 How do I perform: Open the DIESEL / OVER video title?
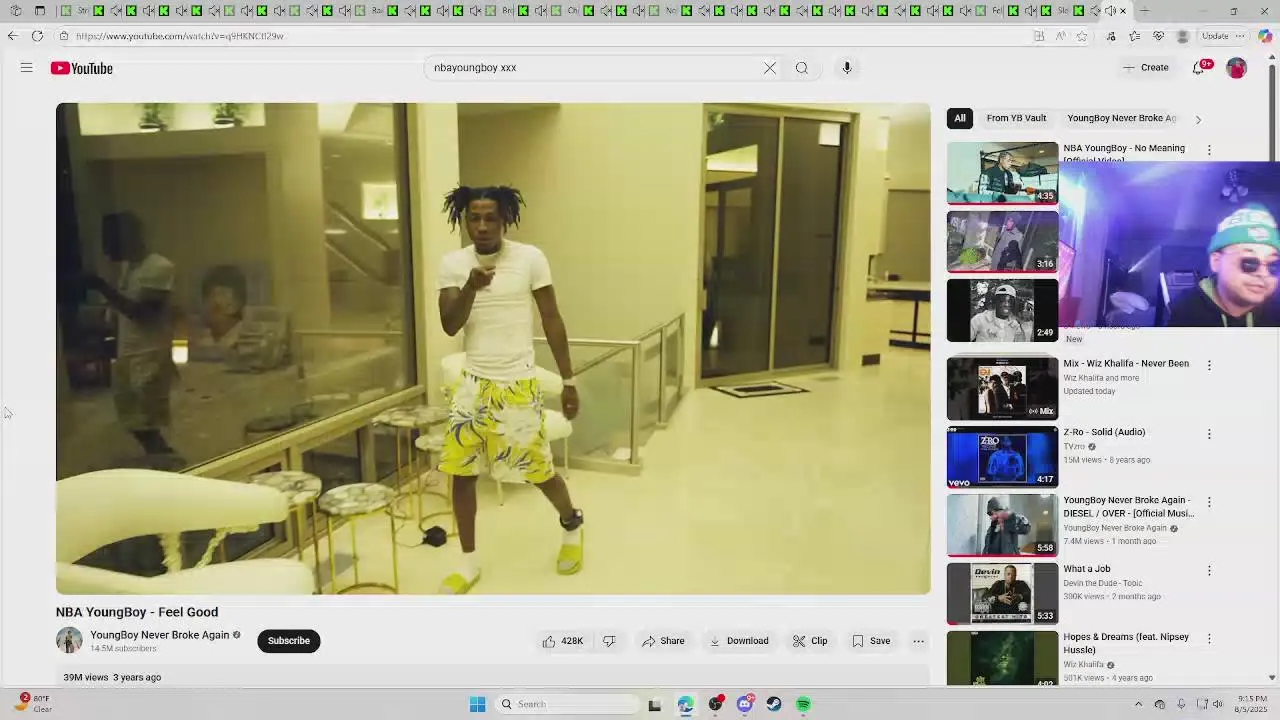pyautogui.click(x=1128, y=507)
